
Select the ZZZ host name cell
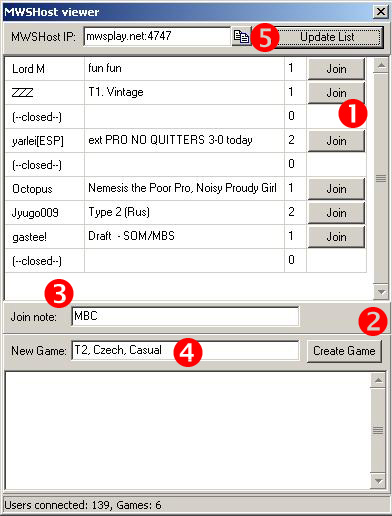tap(45, 92)
